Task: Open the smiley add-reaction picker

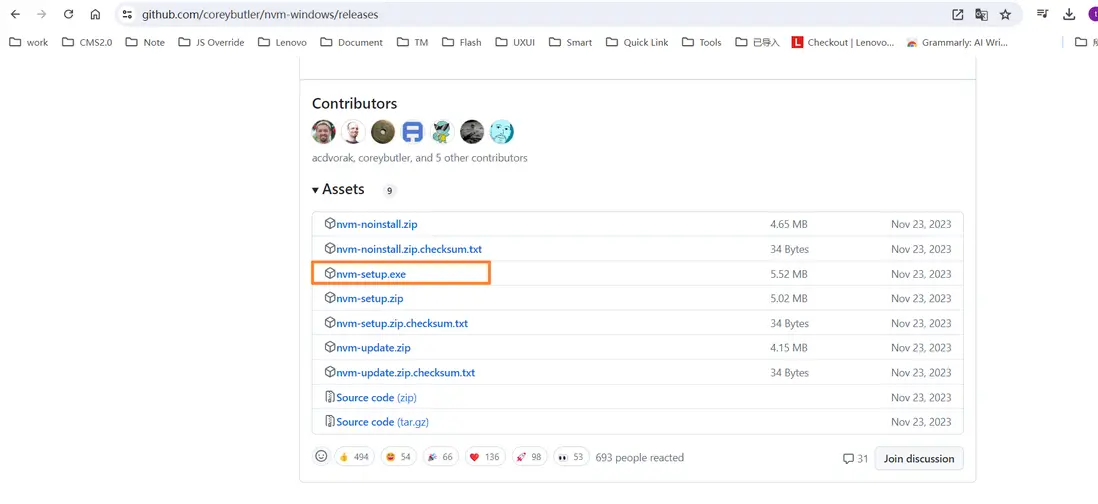Action: coord(321,456)
